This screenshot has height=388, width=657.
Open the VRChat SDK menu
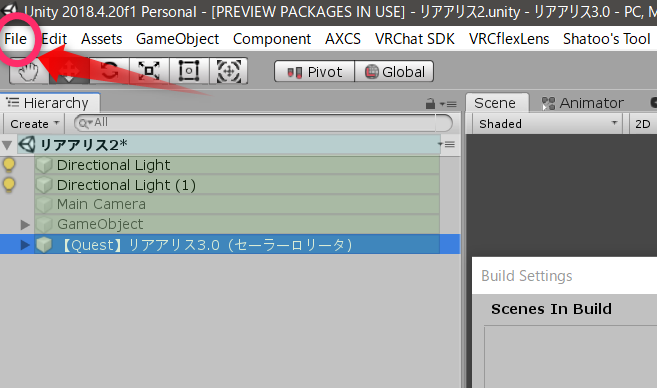coord(414,39)
